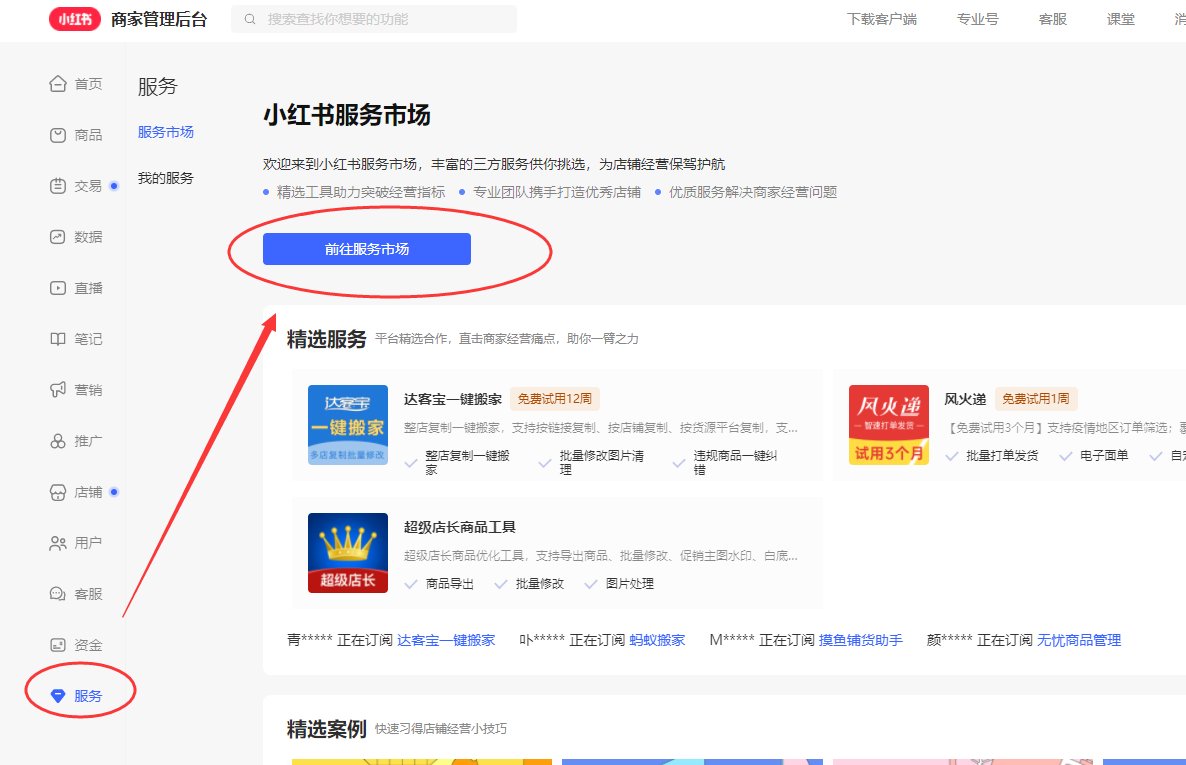Open the 直播 play icon
Image resolution: width=1186 pixels, height=765 pixels.
point(58,288)
